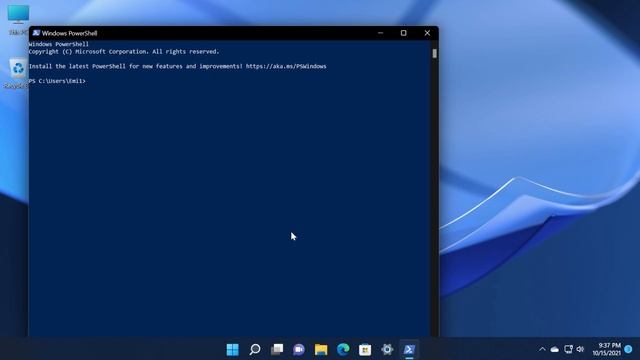Image resolution: width=640 pixels, height=360 pixels.
Task: Open OneDrive cloud tray icon
Action: pos(554,349)
